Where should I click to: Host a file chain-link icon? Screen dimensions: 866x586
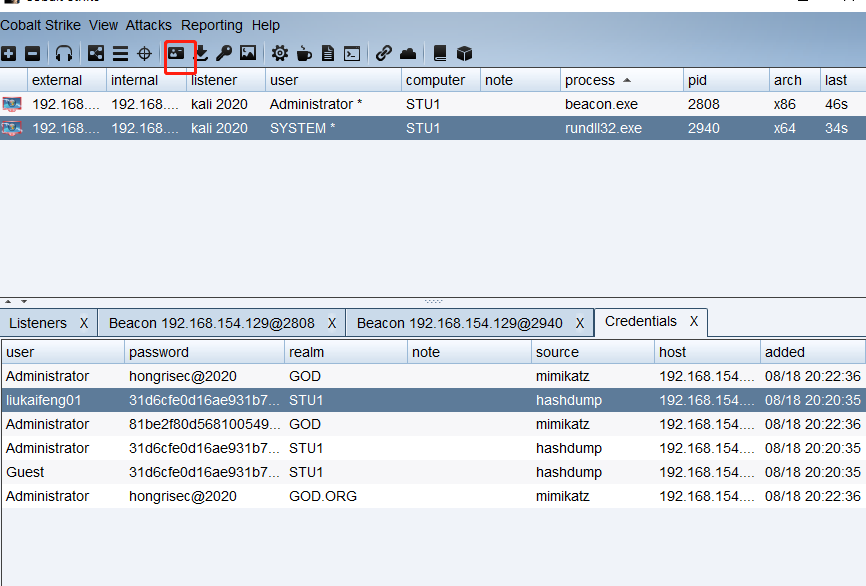coord(384,54)
